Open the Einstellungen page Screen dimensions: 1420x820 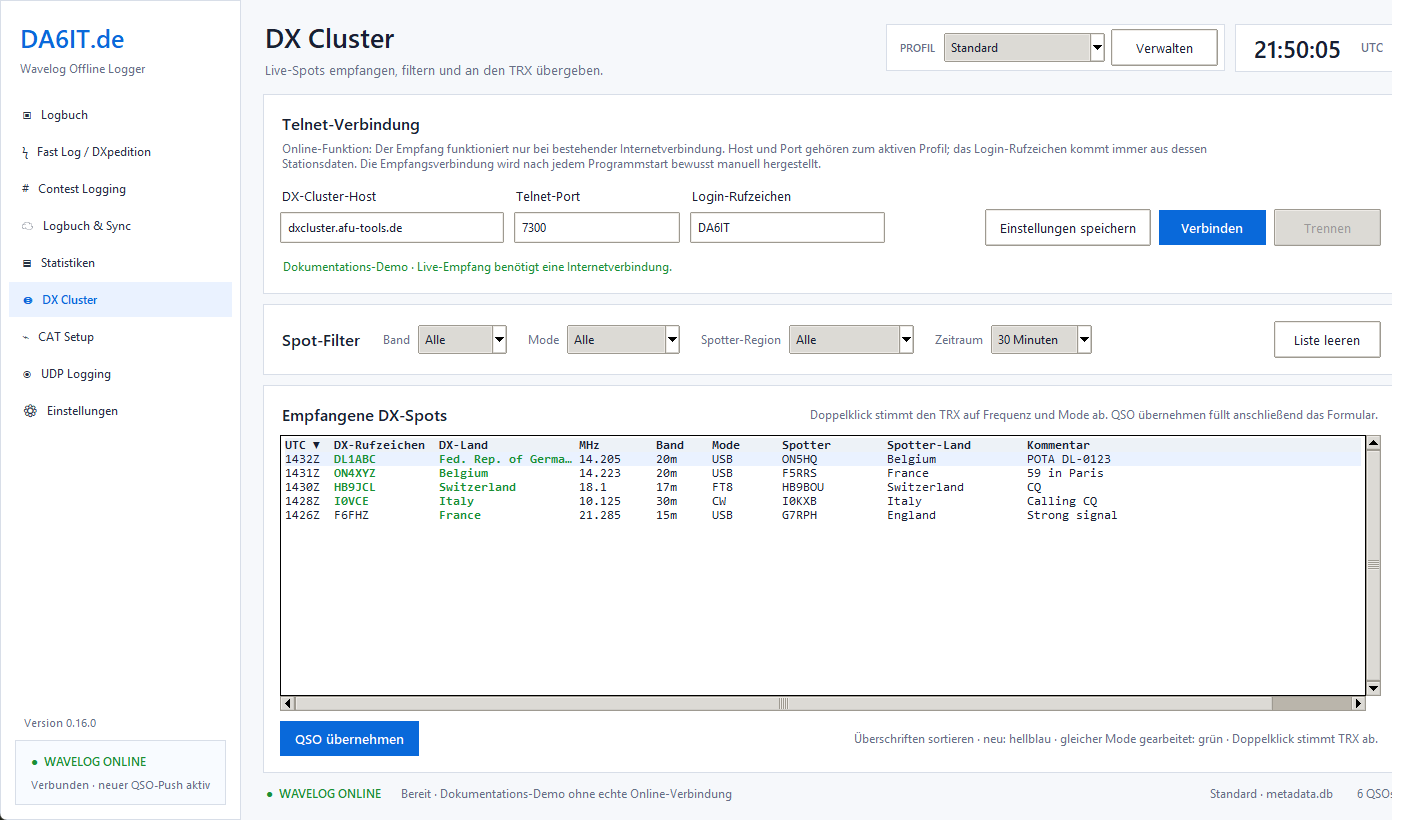point(120,411)
